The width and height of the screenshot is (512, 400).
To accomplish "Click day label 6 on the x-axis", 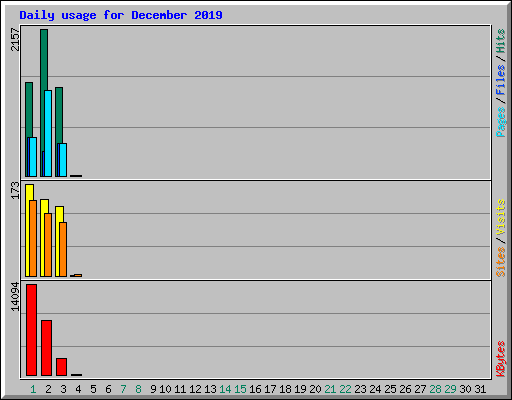I will (108, 389).
